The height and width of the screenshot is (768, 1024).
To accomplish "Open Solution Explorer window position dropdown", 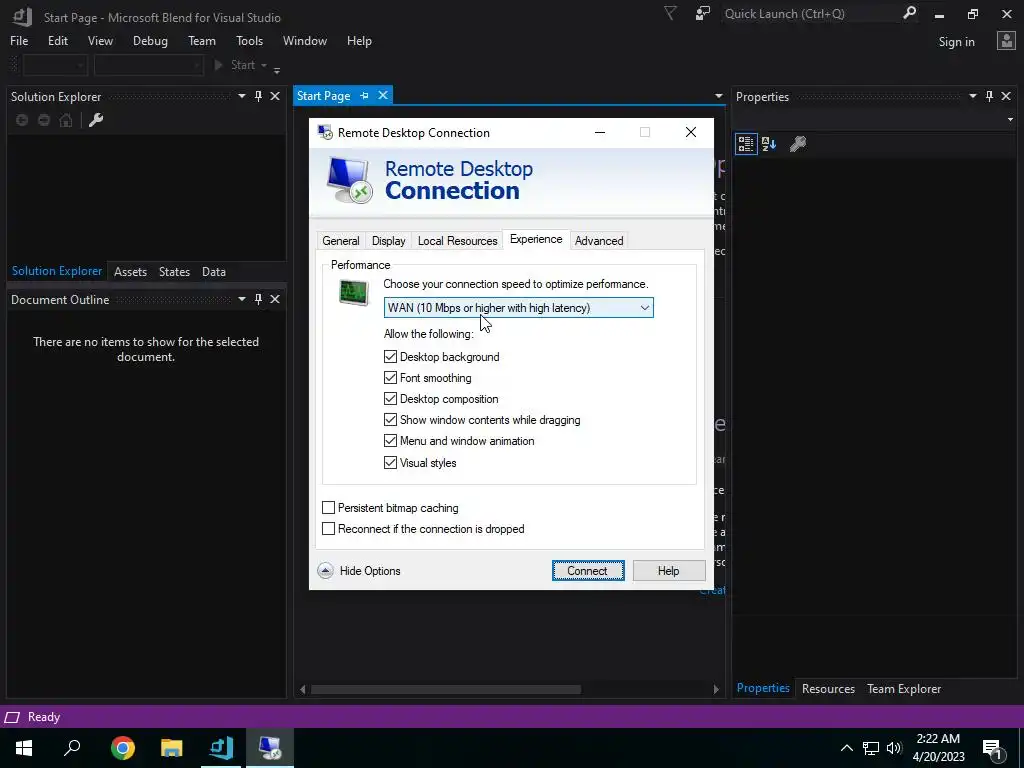I will point(242,96).
